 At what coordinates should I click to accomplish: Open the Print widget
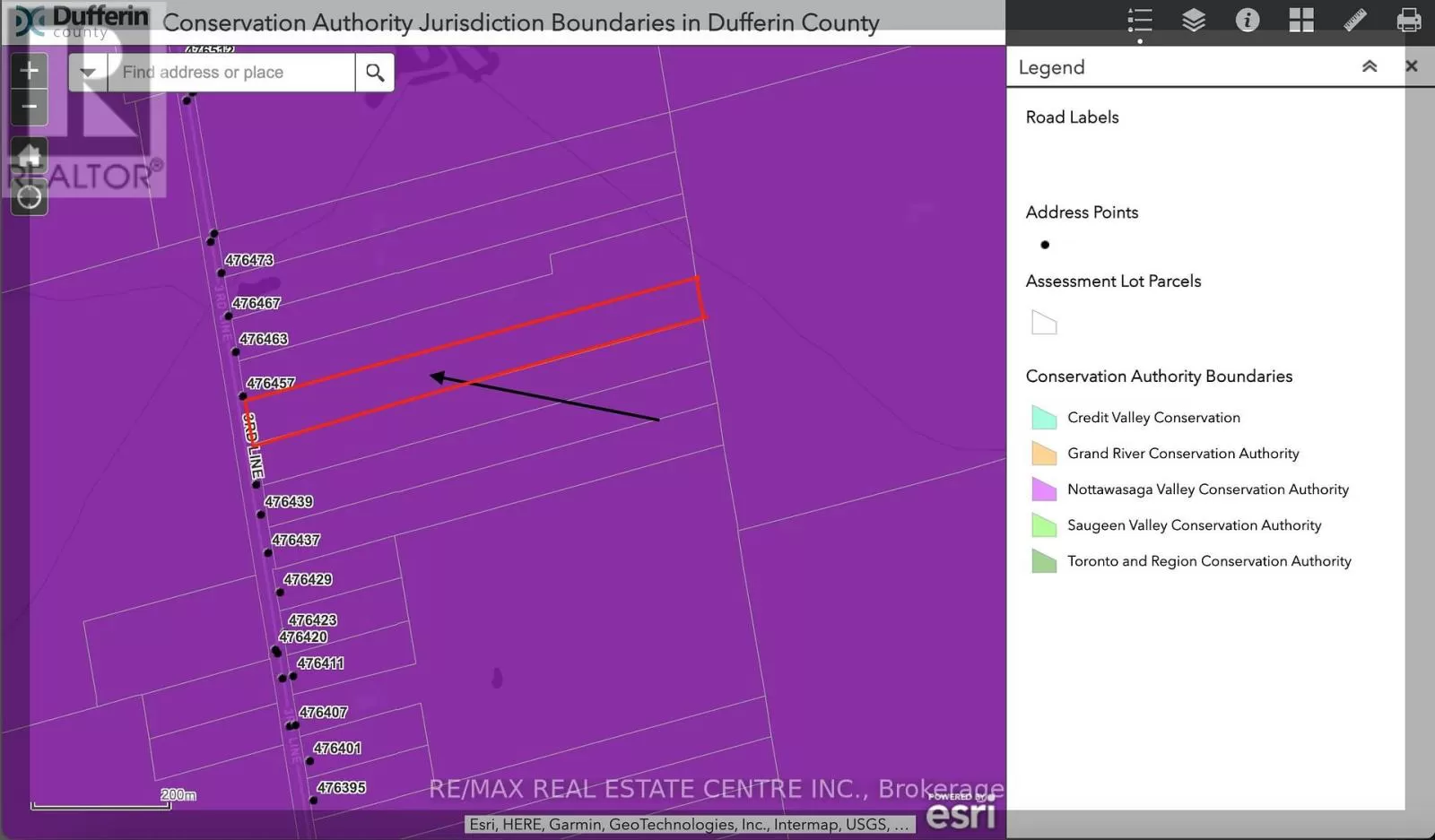coord(1409,21)
